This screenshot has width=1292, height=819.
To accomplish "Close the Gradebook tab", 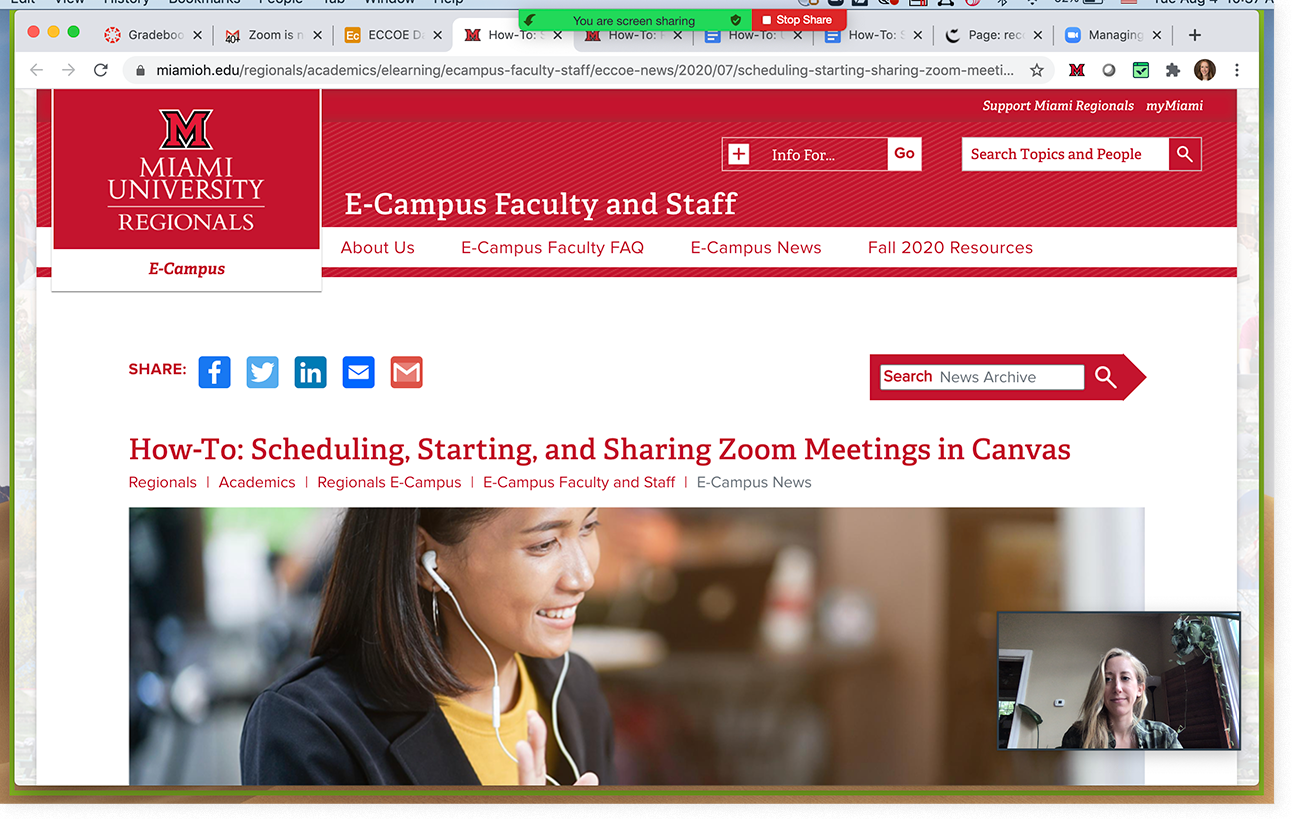I will coord(197,35).
